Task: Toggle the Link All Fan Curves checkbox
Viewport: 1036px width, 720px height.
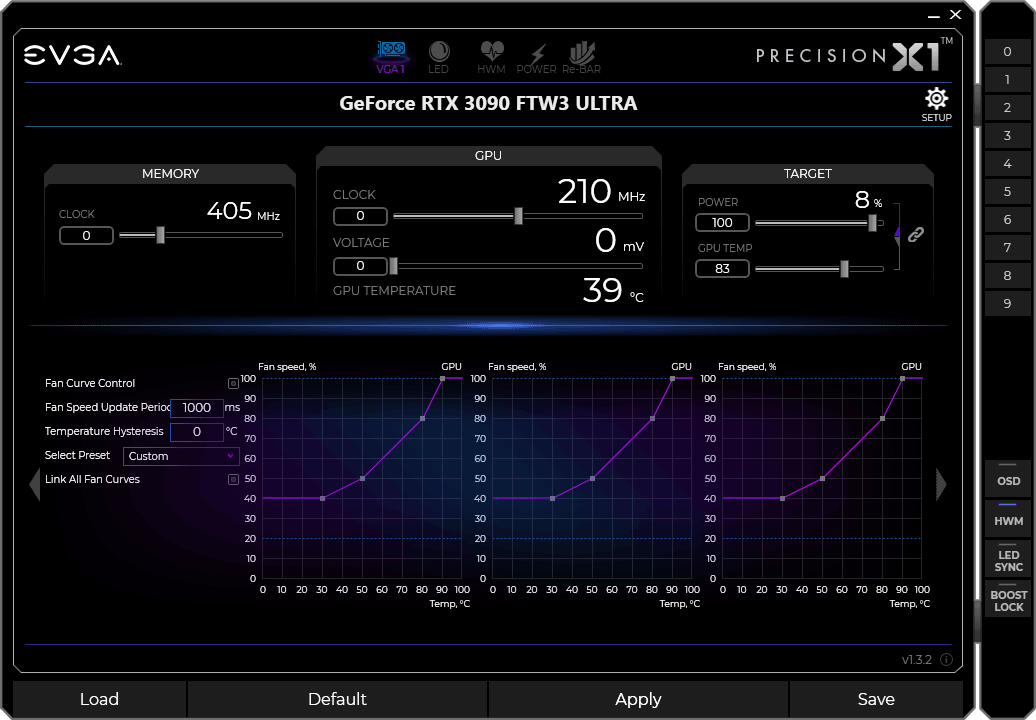Action: click(234, 479)
